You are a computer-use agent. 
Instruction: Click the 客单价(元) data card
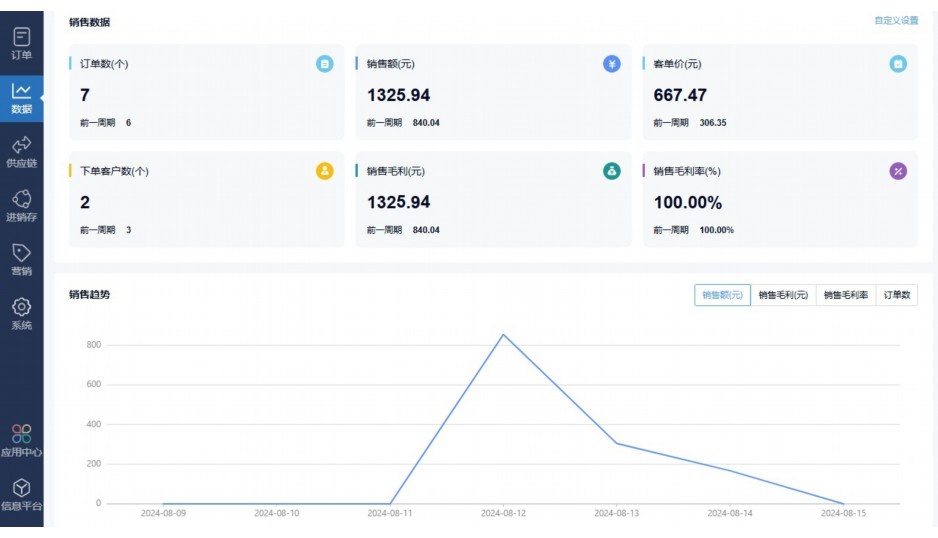click(x=779, y=92)
